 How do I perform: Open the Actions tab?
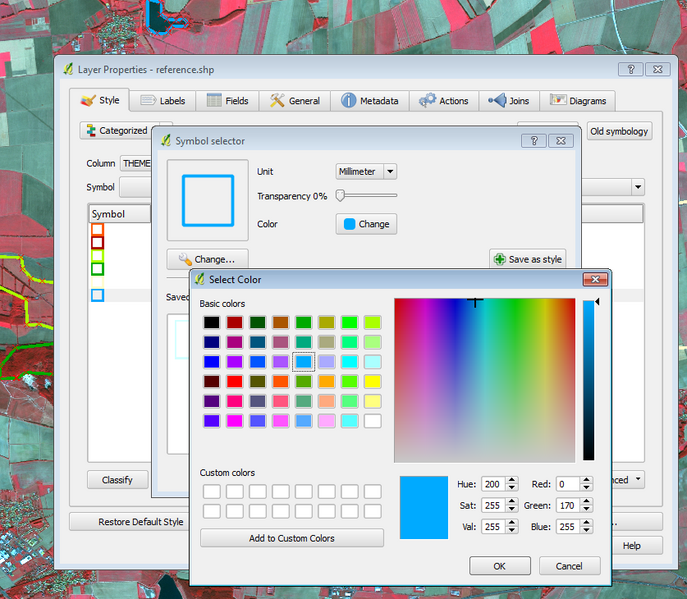(x=444, y=101)
